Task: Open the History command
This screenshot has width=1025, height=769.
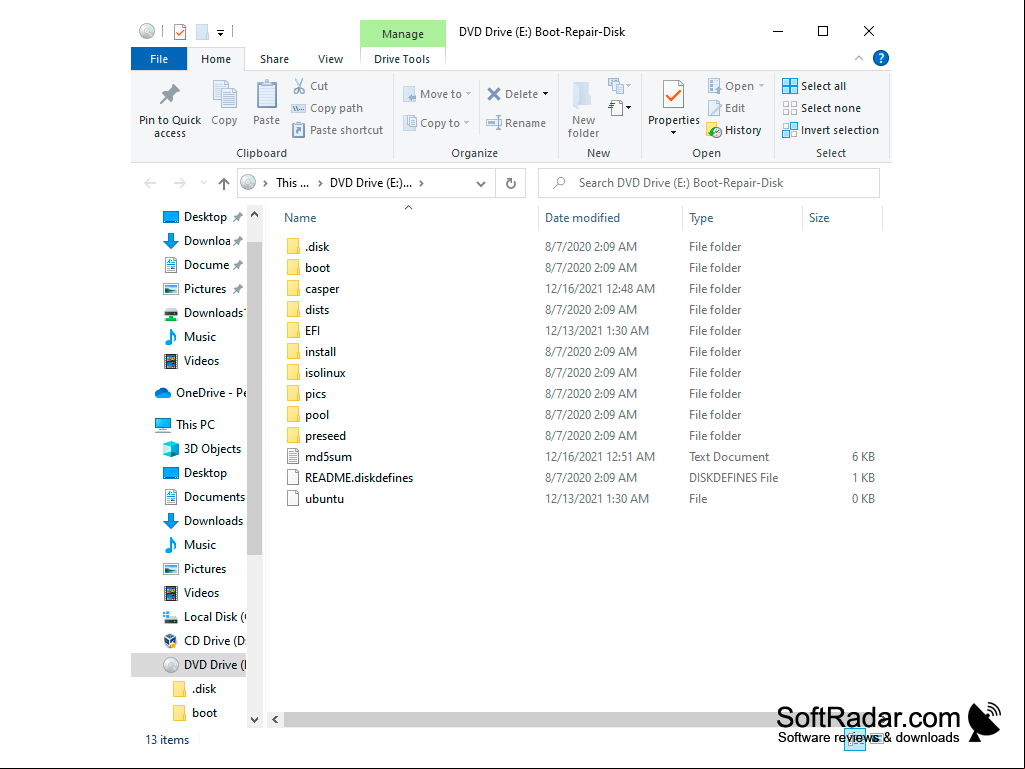Action: 734,130
